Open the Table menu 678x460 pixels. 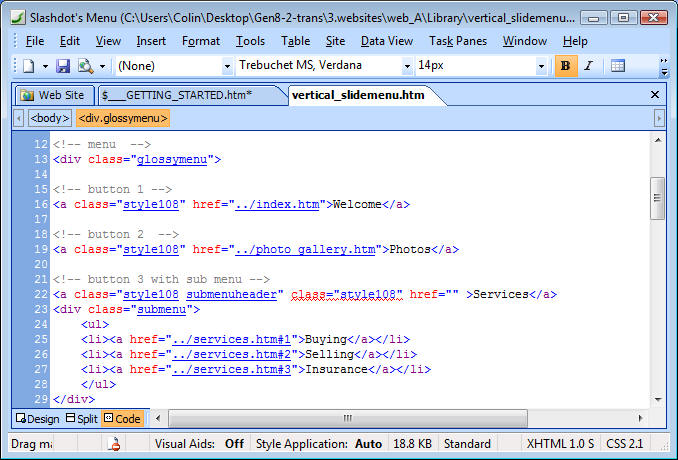(295, 41)
